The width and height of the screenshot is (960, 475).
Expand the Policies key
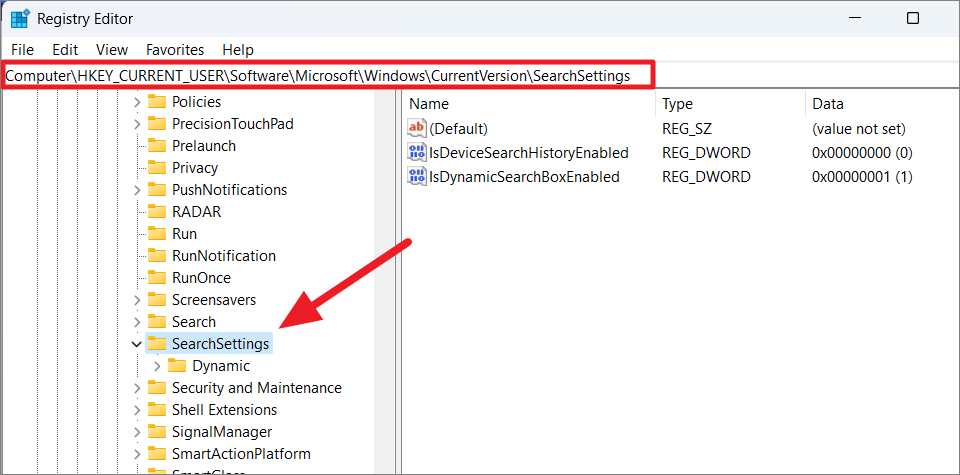[x=137, y=102]
